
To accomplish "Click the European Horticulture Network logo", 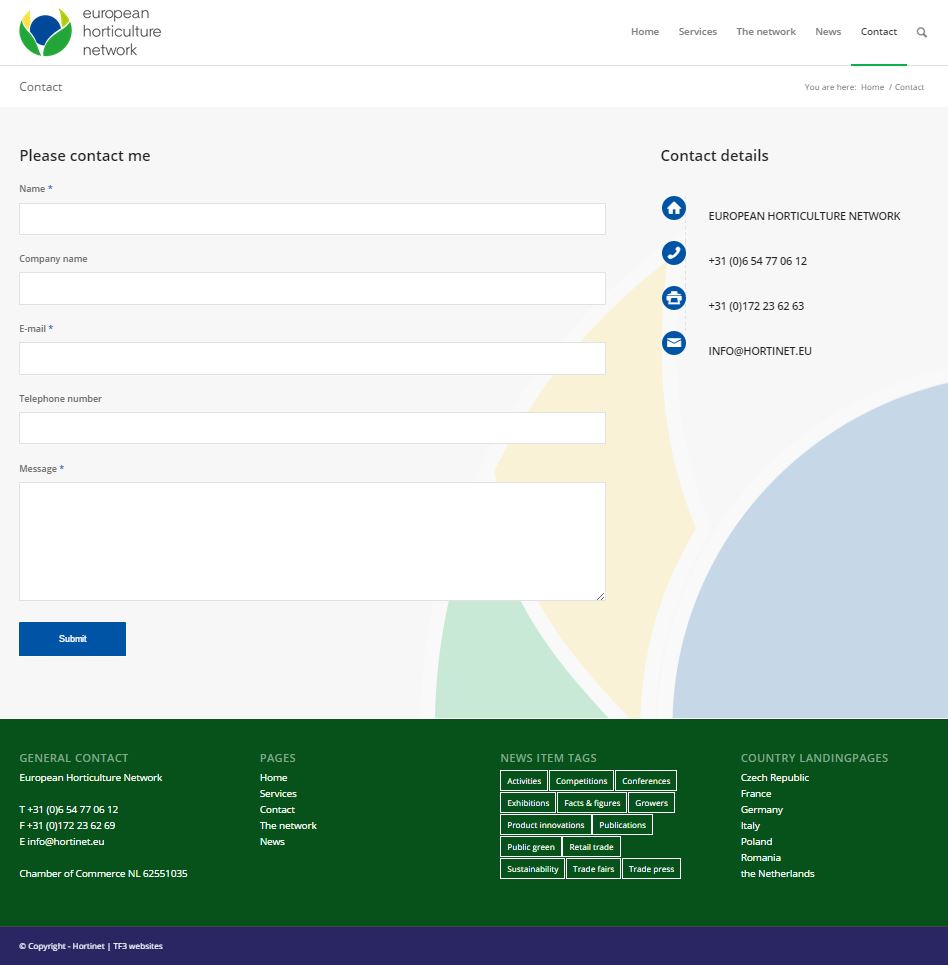I will (90, 32).
